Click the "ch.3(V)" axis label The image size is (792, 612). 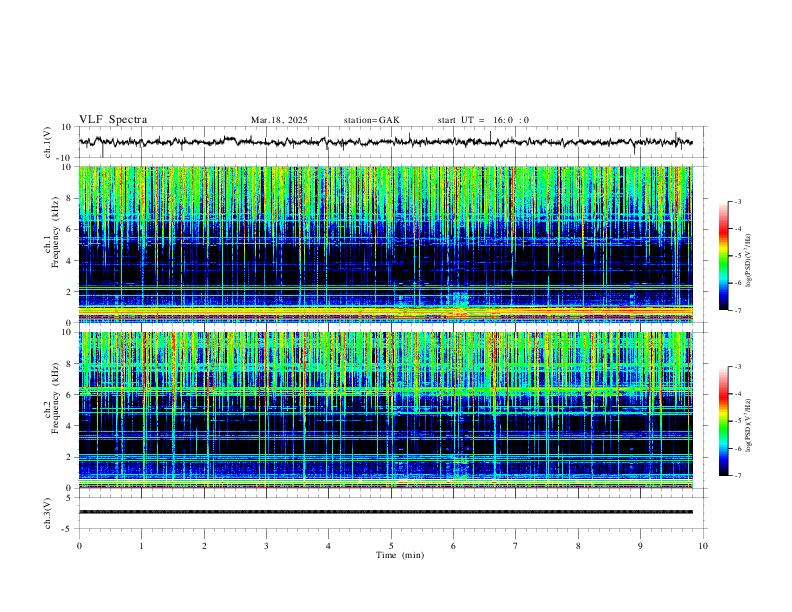[48, 513]
